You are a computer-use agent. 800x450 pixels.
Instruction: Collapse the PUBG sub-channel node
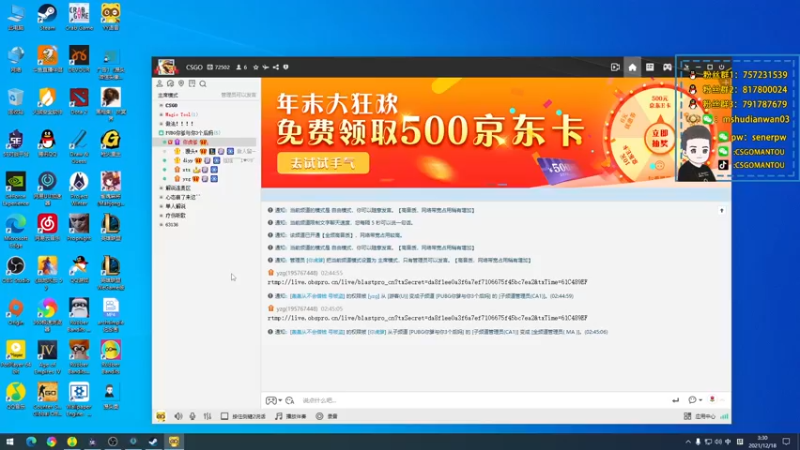(x=161, y=133)
